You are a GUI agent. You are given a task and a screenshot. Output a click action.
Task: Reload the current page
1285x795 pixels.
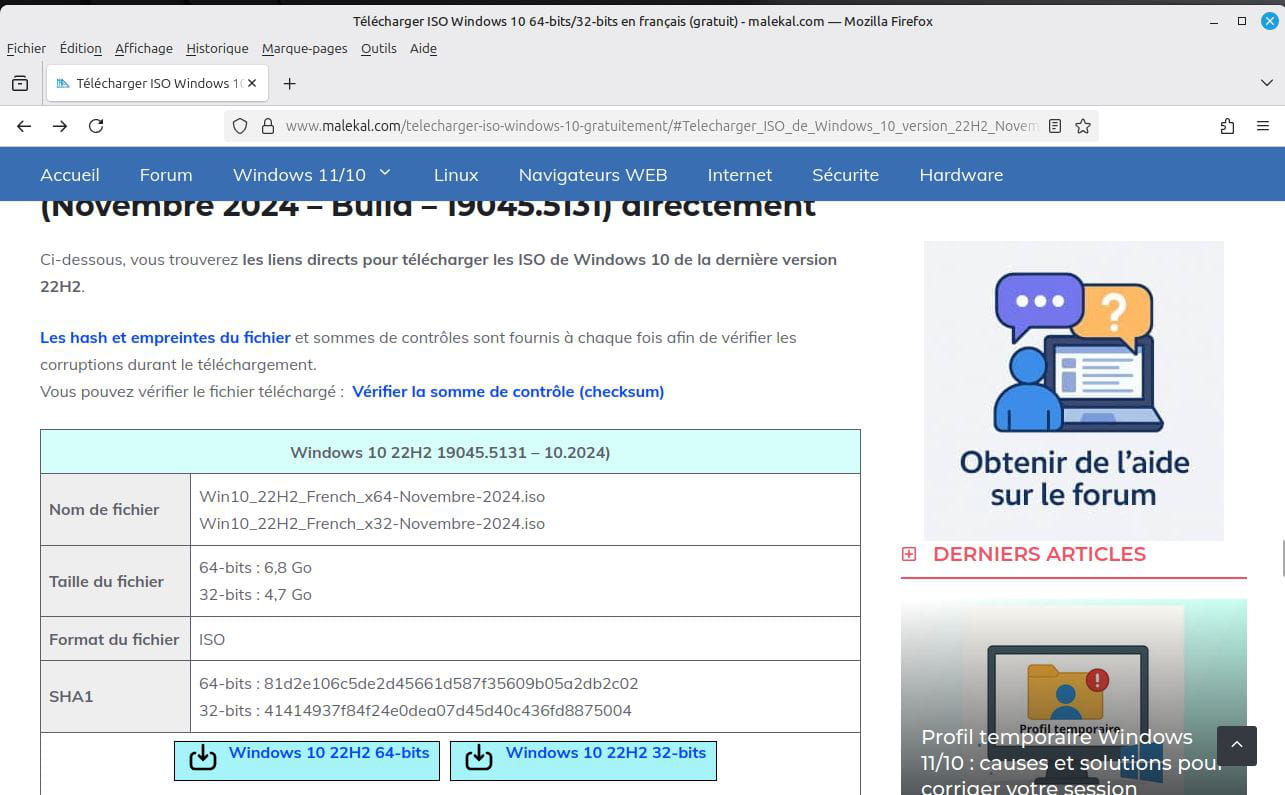(96, 126)
